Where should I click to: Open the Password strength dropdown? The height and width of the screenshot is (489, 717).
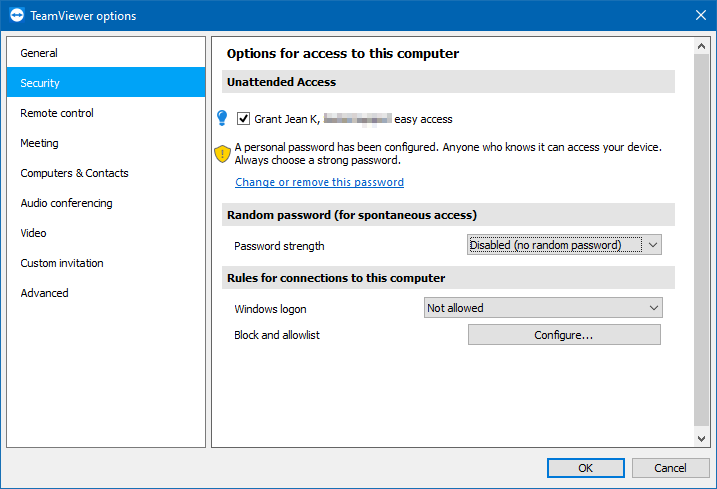click(x=564, y=245)
